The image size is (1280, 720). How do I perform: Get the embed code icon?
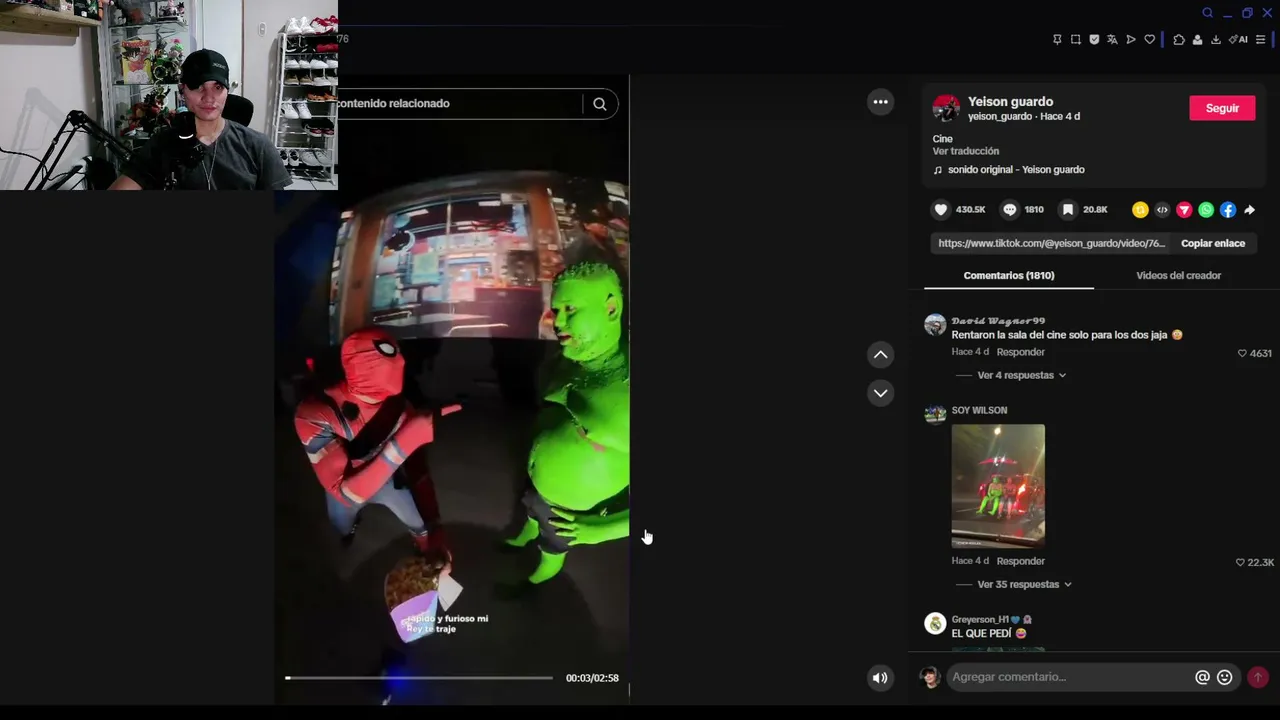1162,210
